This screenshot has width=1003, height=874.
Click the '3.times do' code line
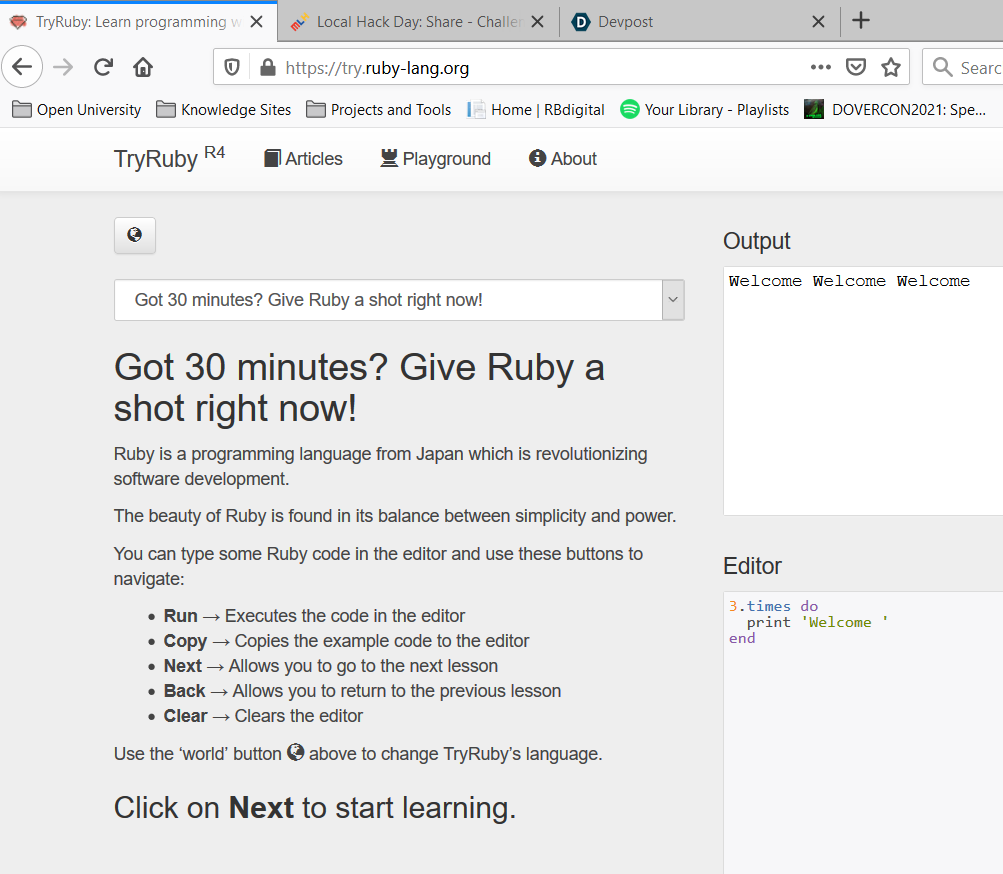[773, 606]
